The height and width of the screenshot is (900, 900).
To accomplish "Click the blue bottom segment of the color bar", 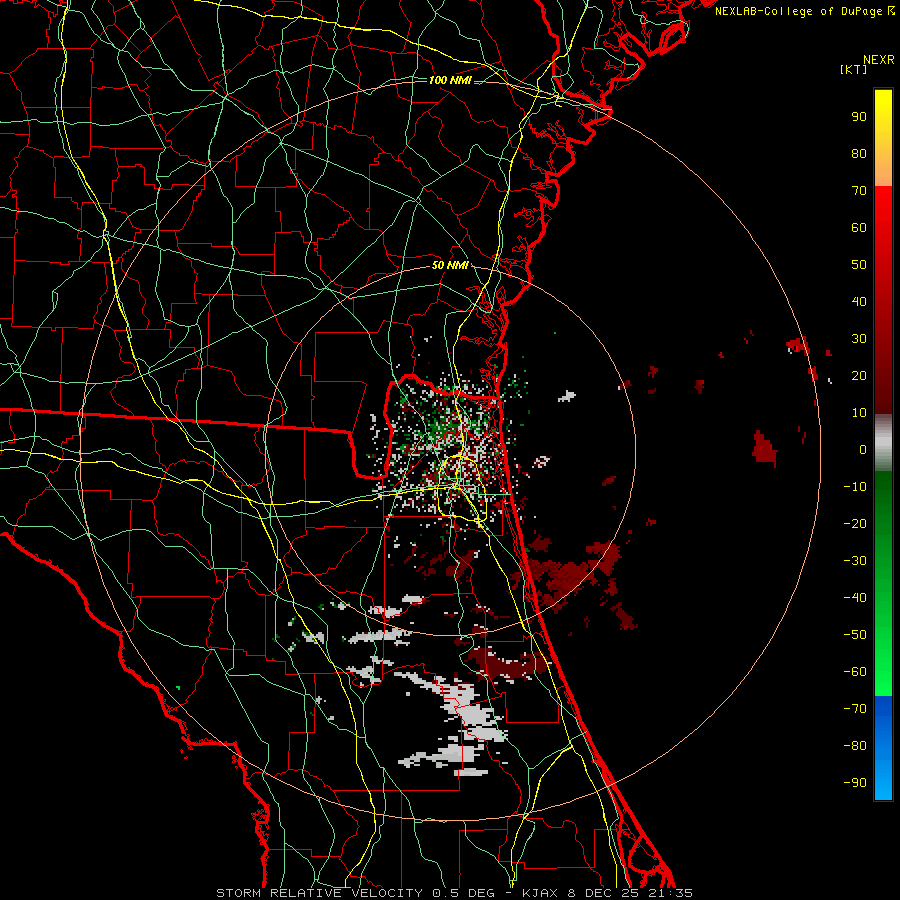I will pos(883,748).
